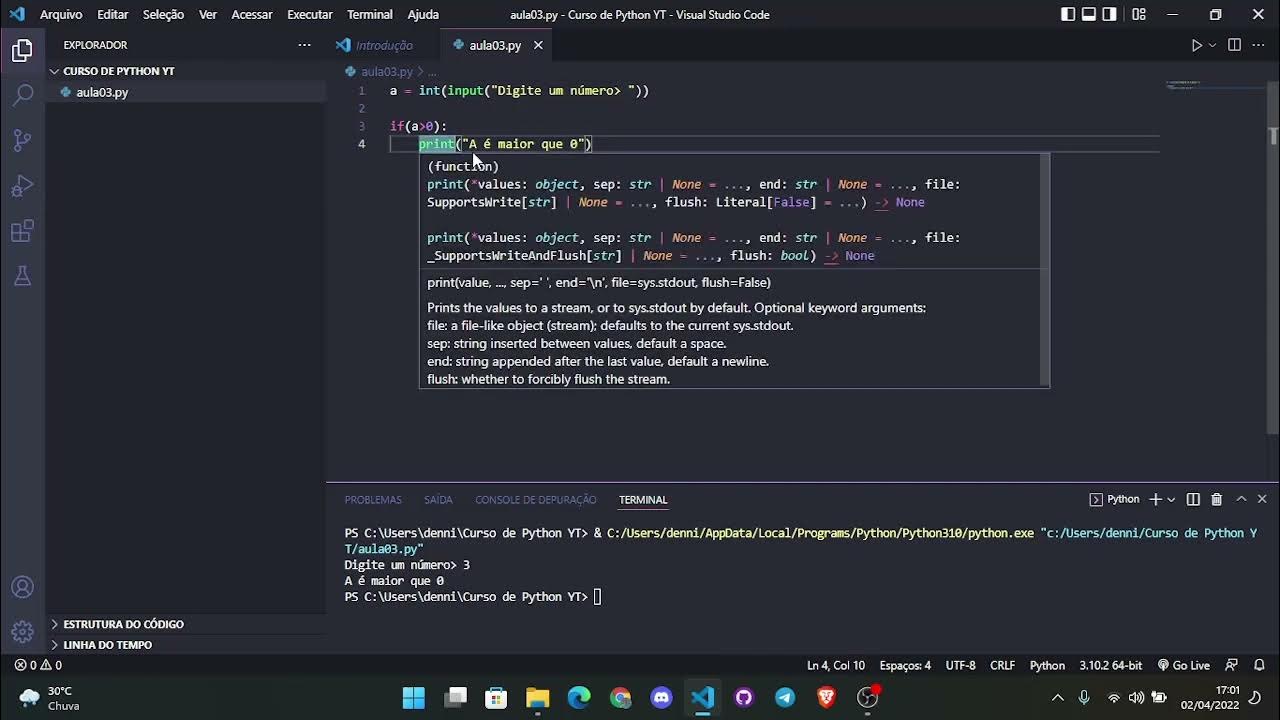
Task: Change encoding via UTF-8 status item
Action: (x=960, y=665)
